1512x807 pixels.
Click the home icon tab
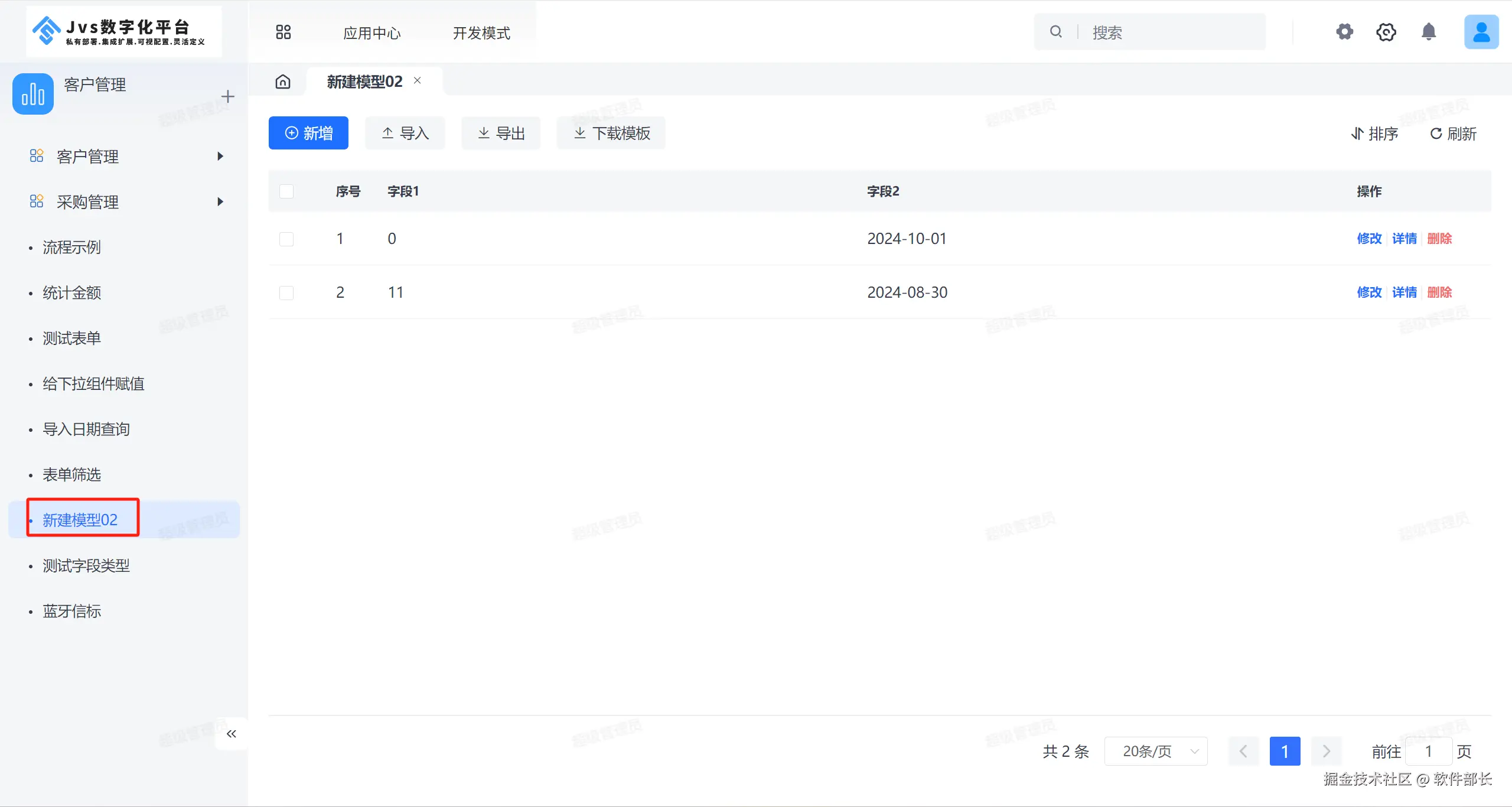(x=283, y=82)
